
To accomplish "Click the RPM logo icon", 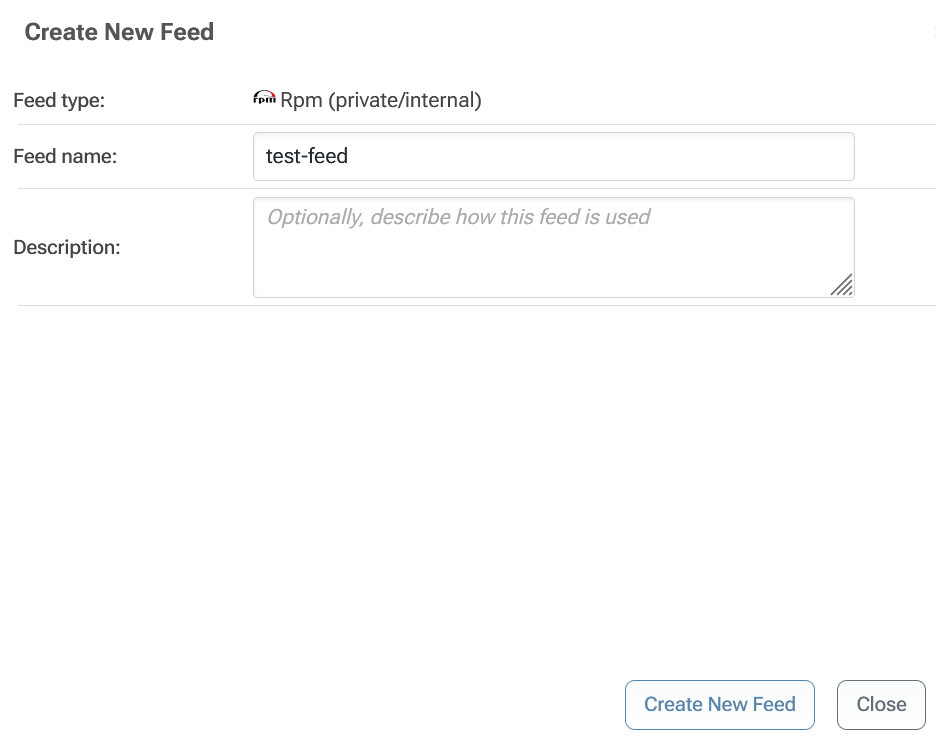I will (264, 99).
